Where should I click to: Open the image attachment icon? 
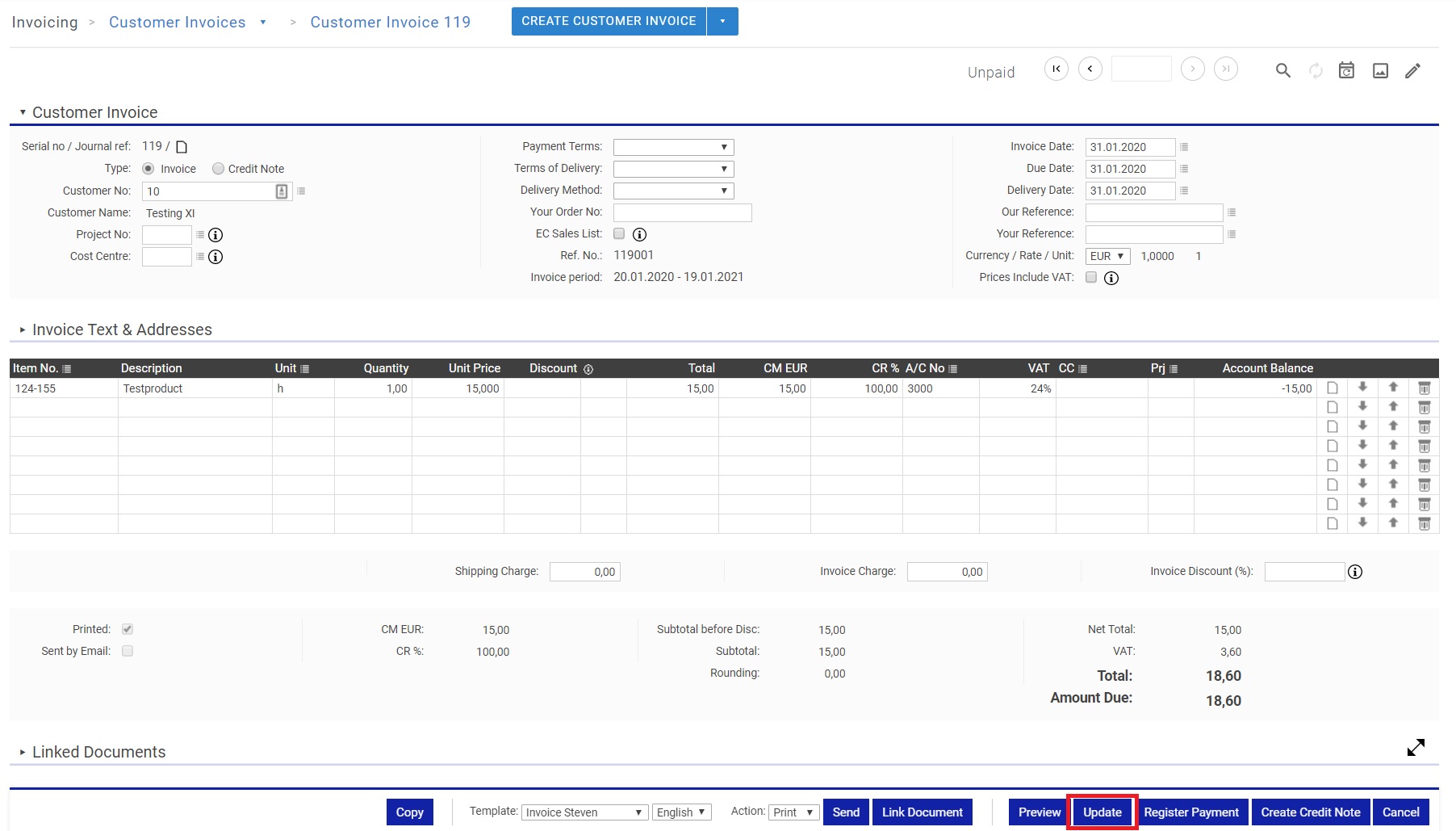(1380, 71)
